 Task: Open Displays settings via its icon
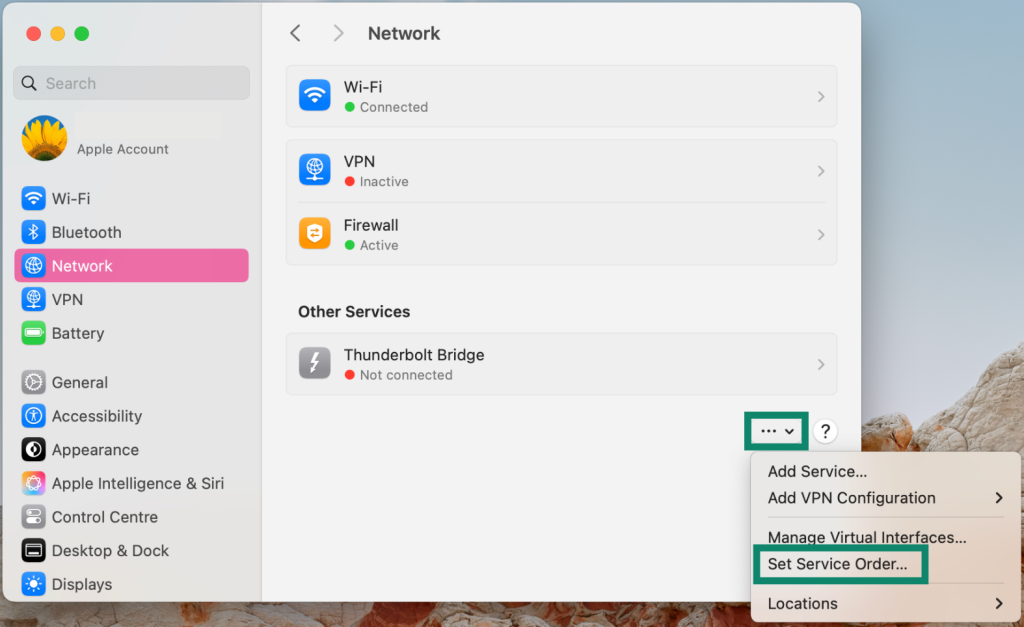click(x=32, y=584)
